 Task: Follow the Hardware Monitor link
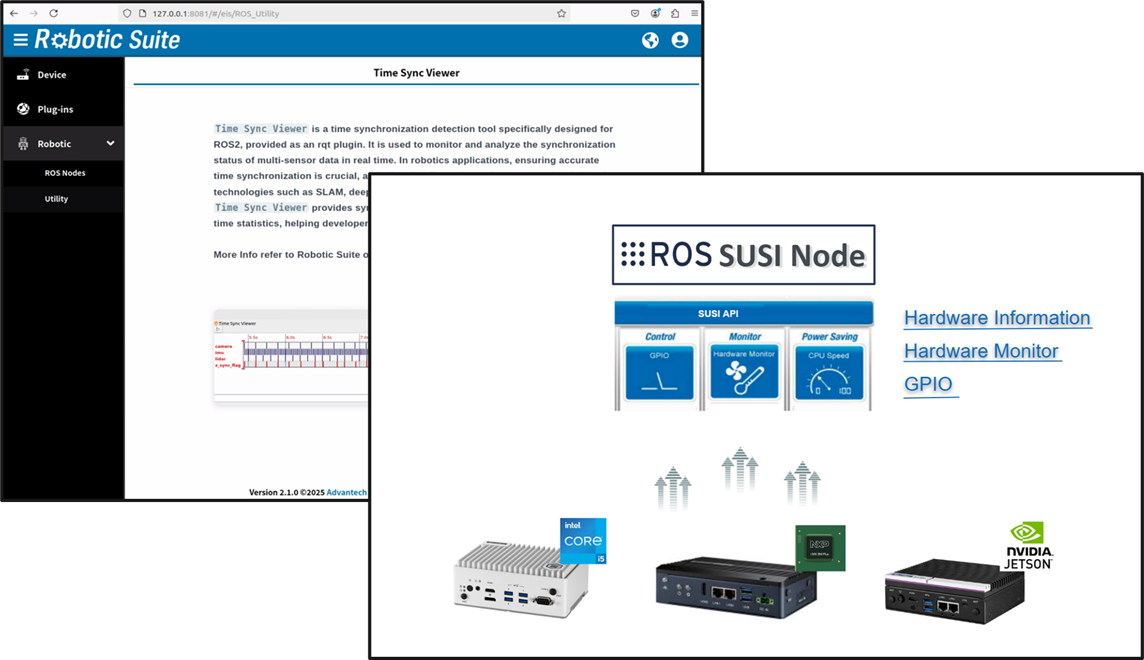[980, 351]
